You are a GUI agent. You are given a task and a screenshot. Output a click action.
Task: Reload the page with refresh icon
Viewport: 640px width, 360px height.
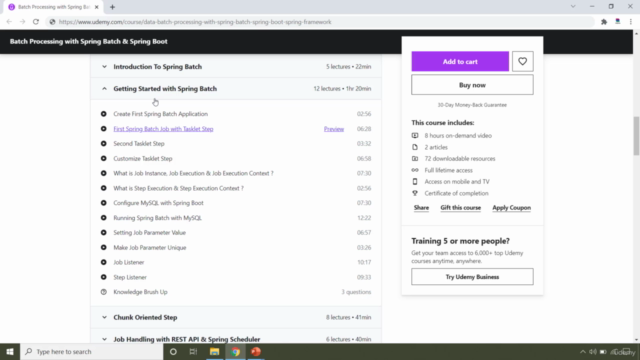click(x=36, y=22)
